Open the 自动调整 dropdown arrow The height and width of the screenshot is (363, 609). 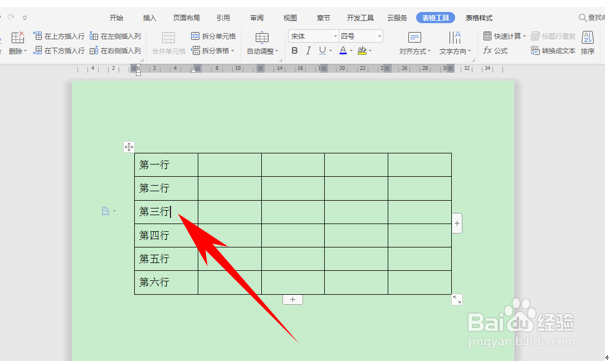[x=277, y=51]
